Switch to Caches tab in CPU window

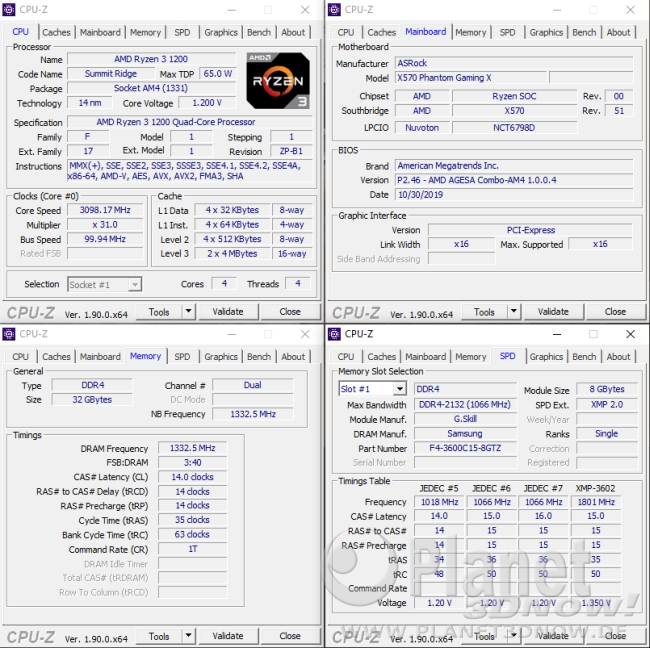pos(56,32)
